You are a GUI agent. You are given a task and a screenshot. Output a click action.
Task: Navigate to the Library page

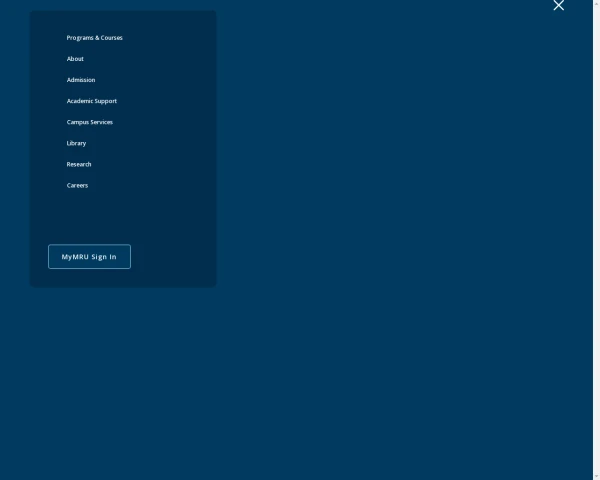pos(76,143)
